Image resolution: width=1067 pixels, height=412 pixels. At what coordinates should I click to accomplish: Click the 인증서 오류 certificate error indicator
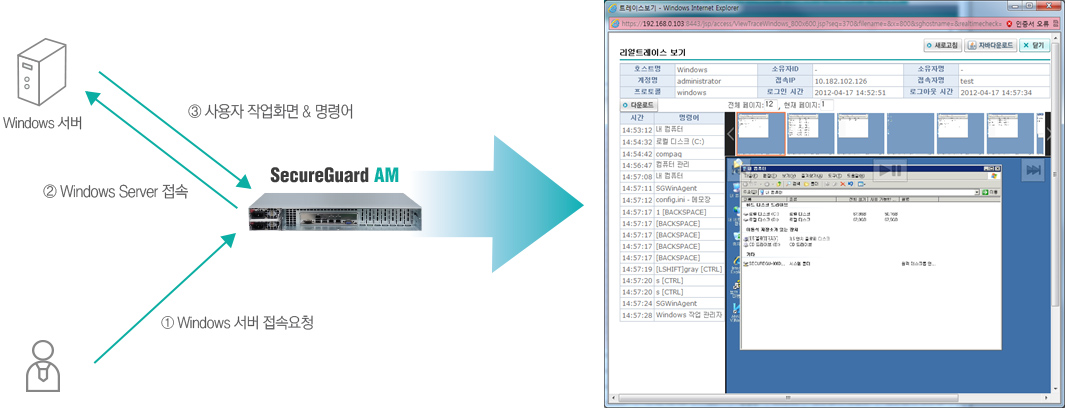[1027, 23]
